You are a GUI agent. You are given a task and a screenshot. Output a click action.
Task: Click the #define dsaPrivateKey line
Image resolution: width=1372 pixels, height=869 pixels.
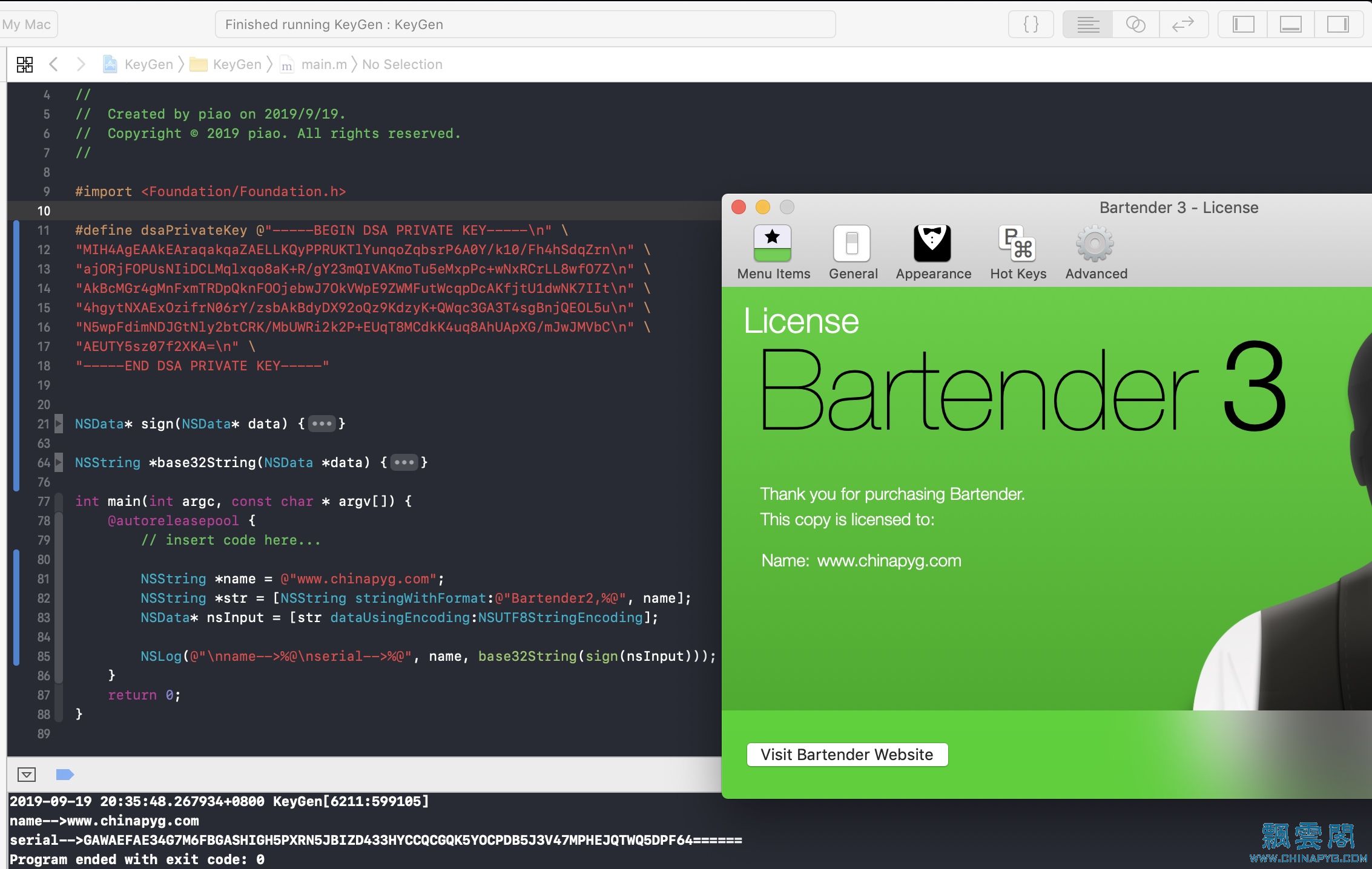[x=322, y=230]
